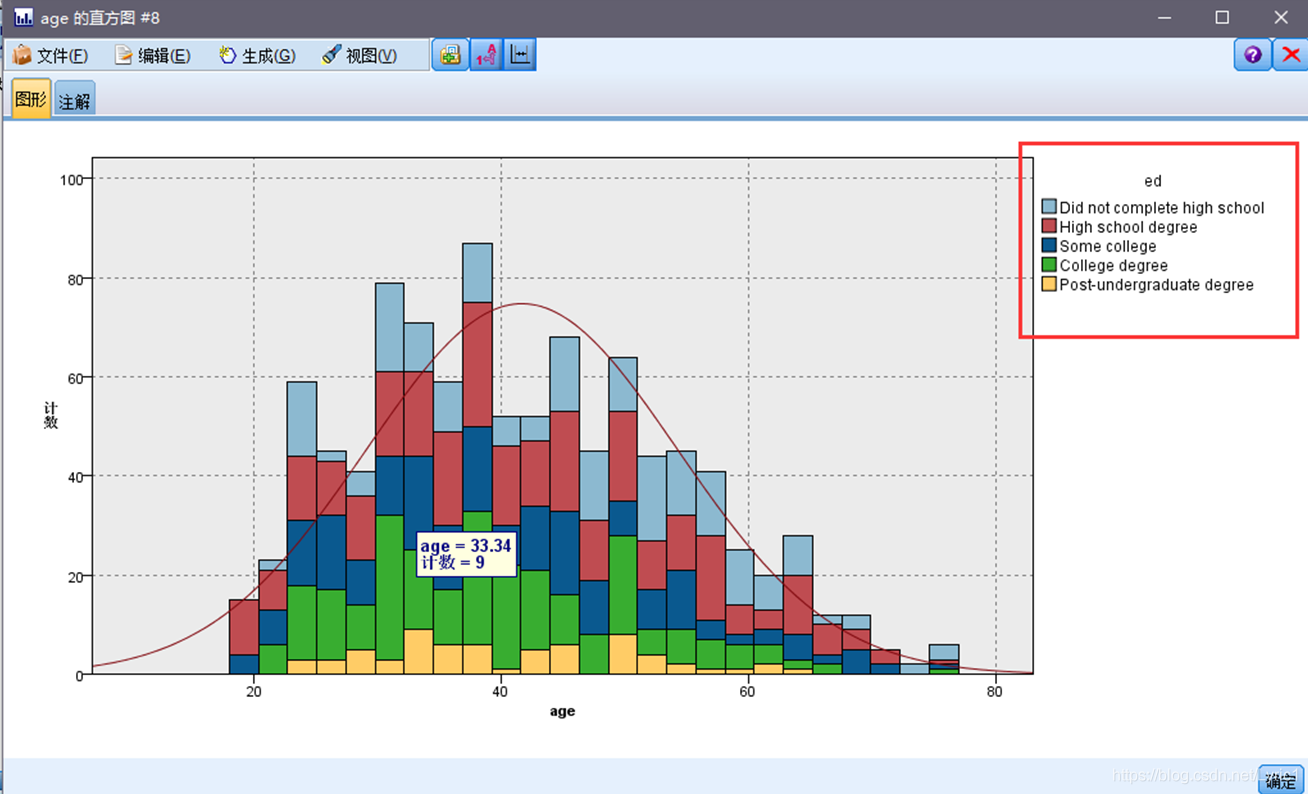Open the 生成(G) menu
1308x794 pixels.
pyautogui.click(x=257, y=56)
